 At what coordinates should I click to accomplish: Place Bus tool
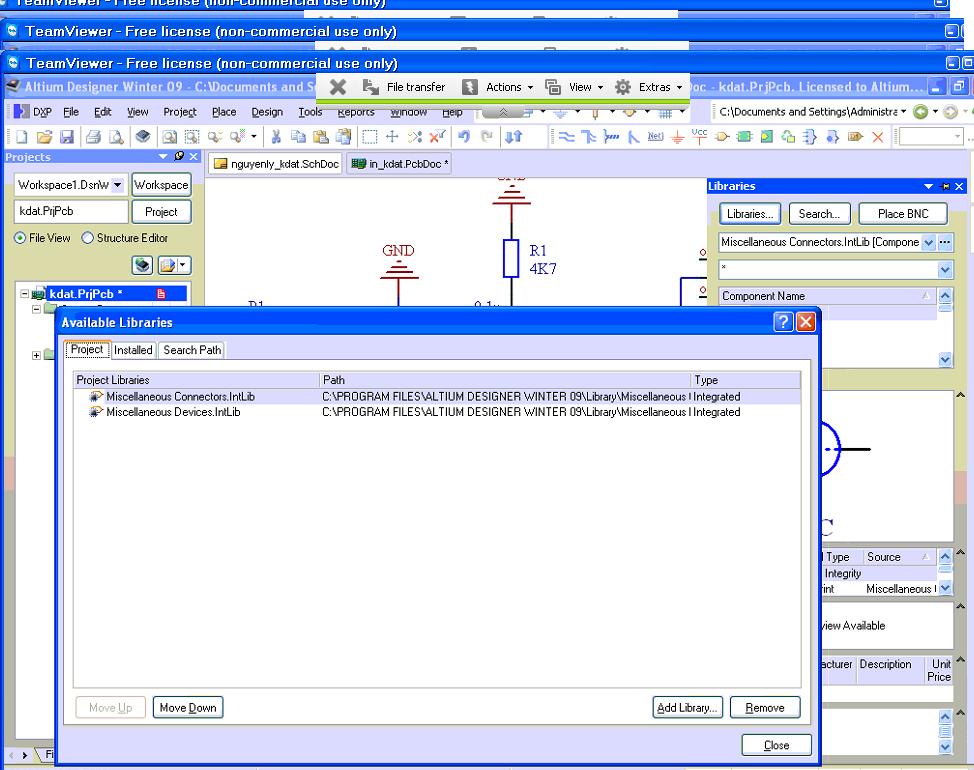point(588,137)
